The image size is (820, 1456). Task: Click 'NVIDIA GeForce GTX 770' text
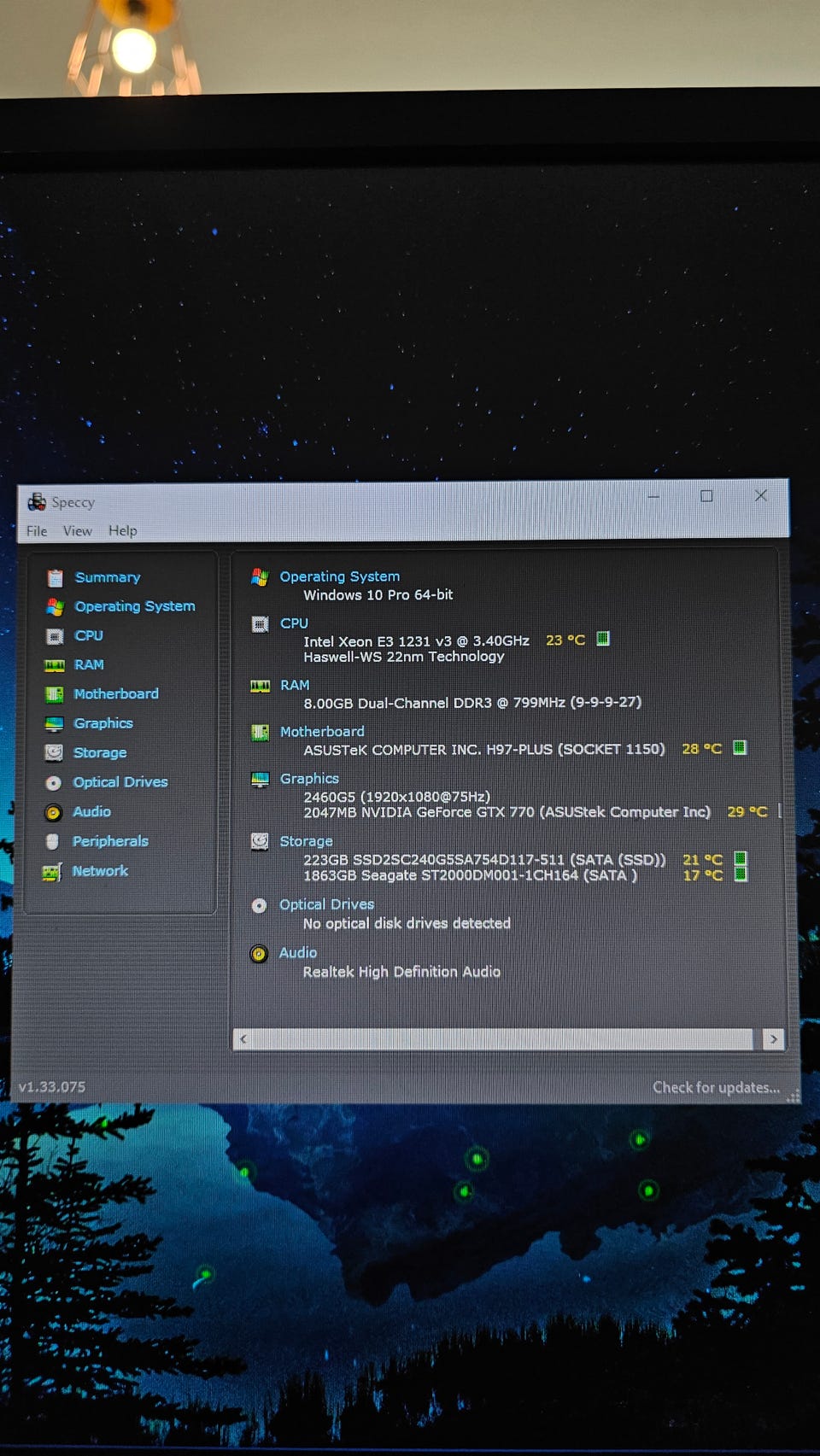448,811
